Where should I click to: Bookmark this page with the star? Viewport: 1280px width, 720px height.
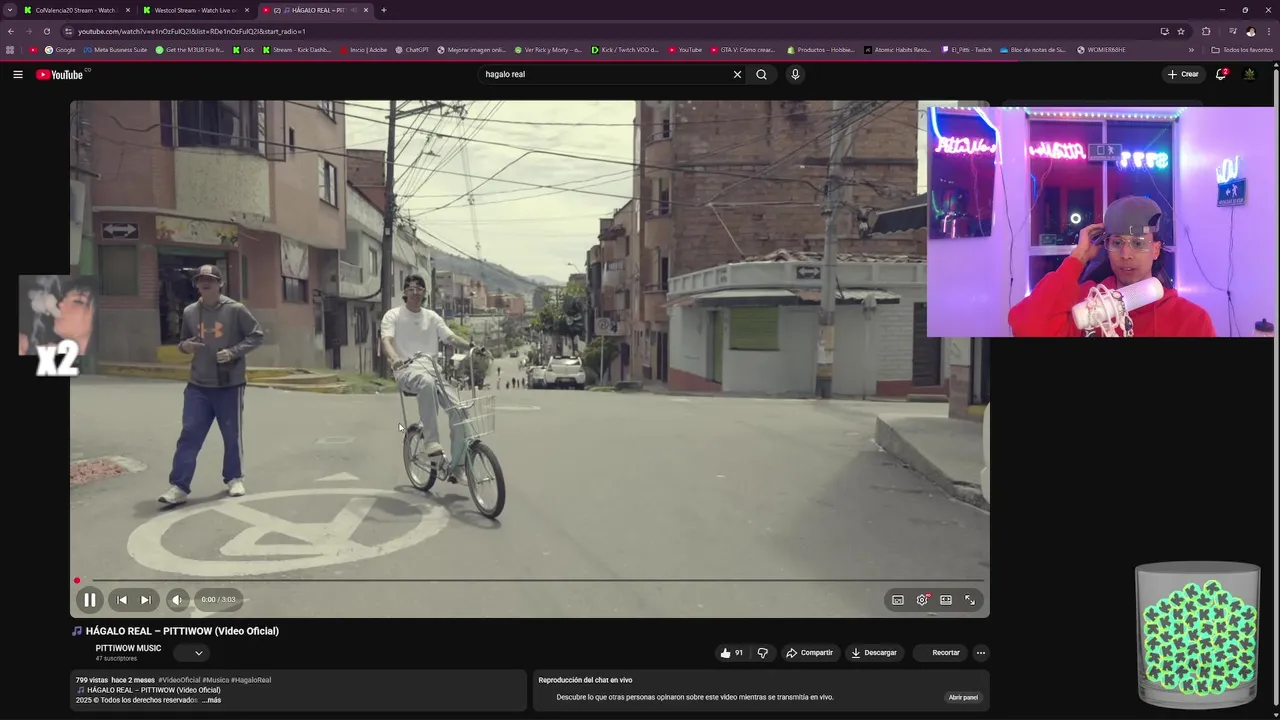[1181, 31]
